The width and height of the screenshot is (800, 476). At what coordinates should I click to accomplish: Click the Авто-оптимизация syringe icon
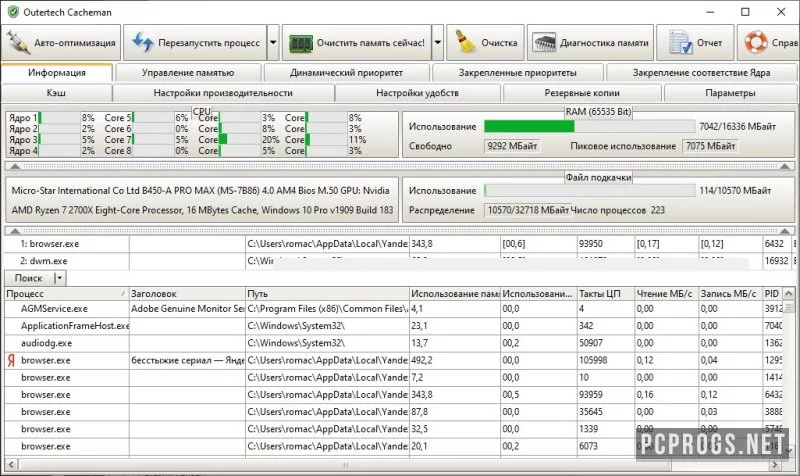pos(17,43)
